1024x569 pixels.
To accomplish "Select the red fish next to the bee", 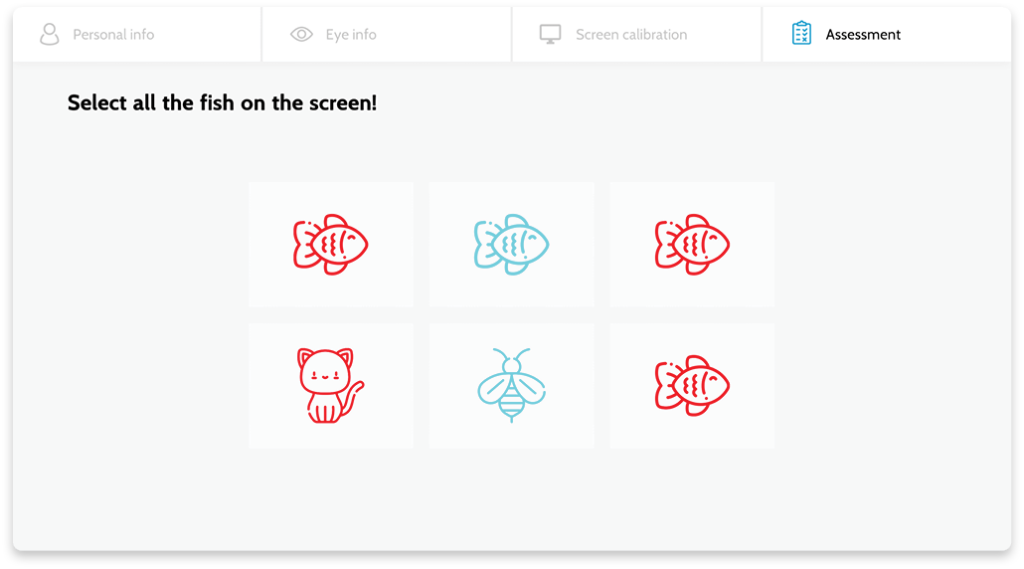I will [692, 385].
